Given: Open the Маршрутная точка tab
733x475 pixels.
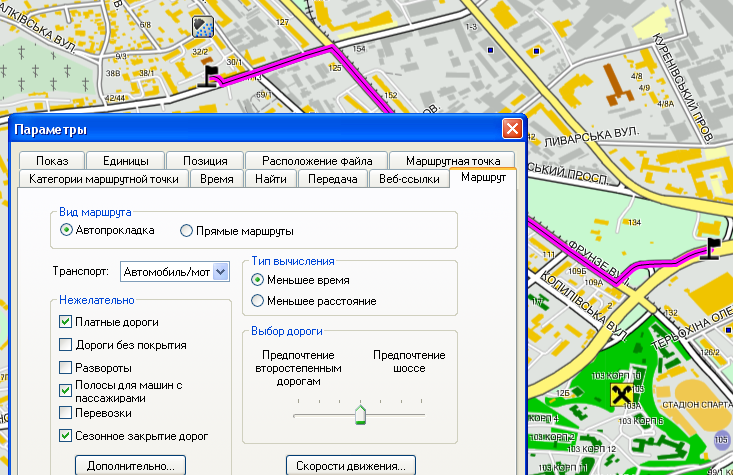Looking at the screenshot, I should point(453,160).
